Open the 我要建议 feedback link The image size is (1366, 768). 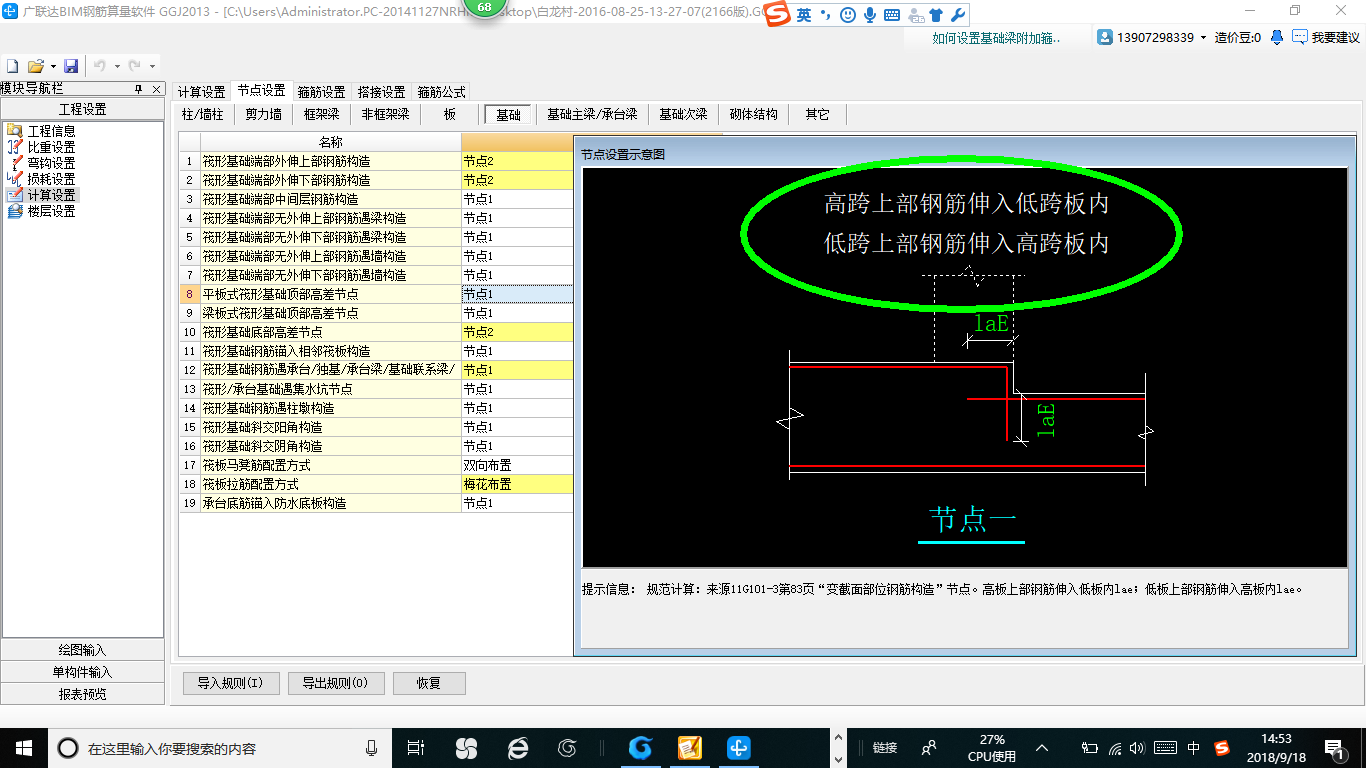[1326, 37]
